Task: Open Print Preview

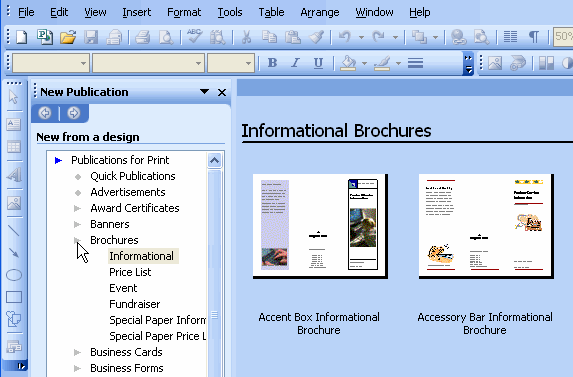Action: tap(166, 37)
